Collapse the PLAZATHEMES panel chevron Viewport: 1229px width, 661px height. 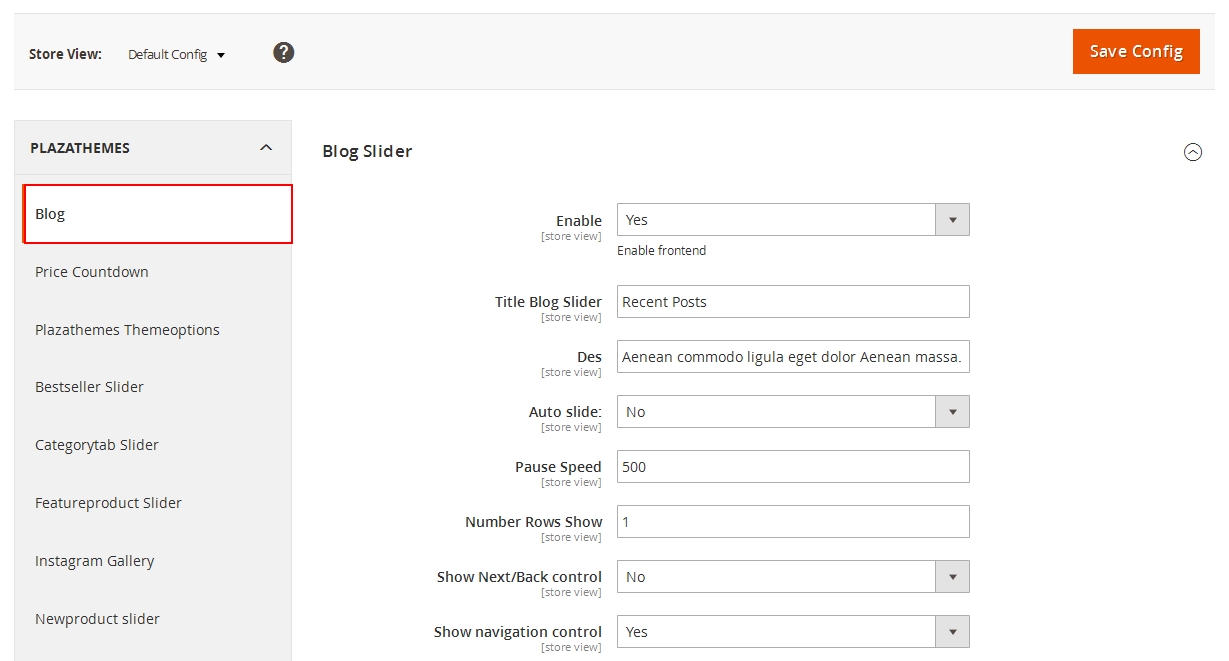pos(265,147)
